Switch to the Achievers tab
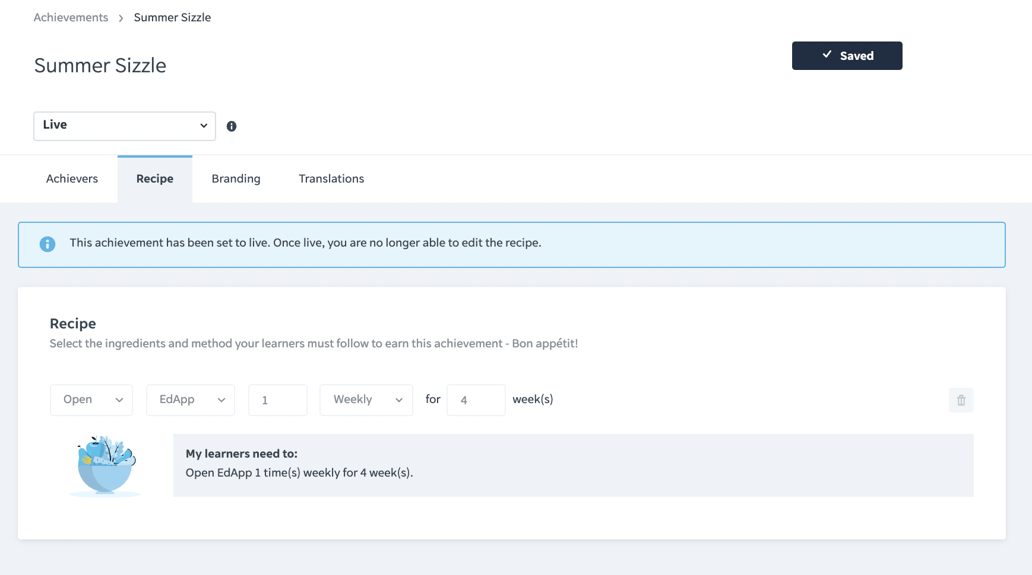 coord(72,179)
